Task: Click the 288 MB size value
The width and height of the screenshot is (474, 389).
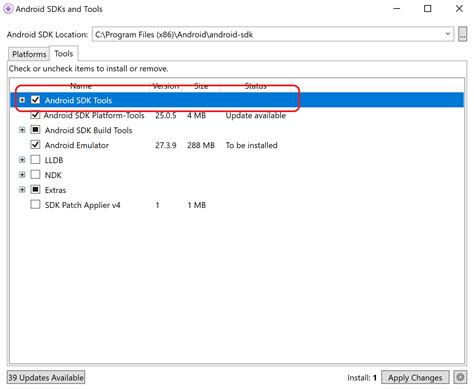Action: click(201, 145)
